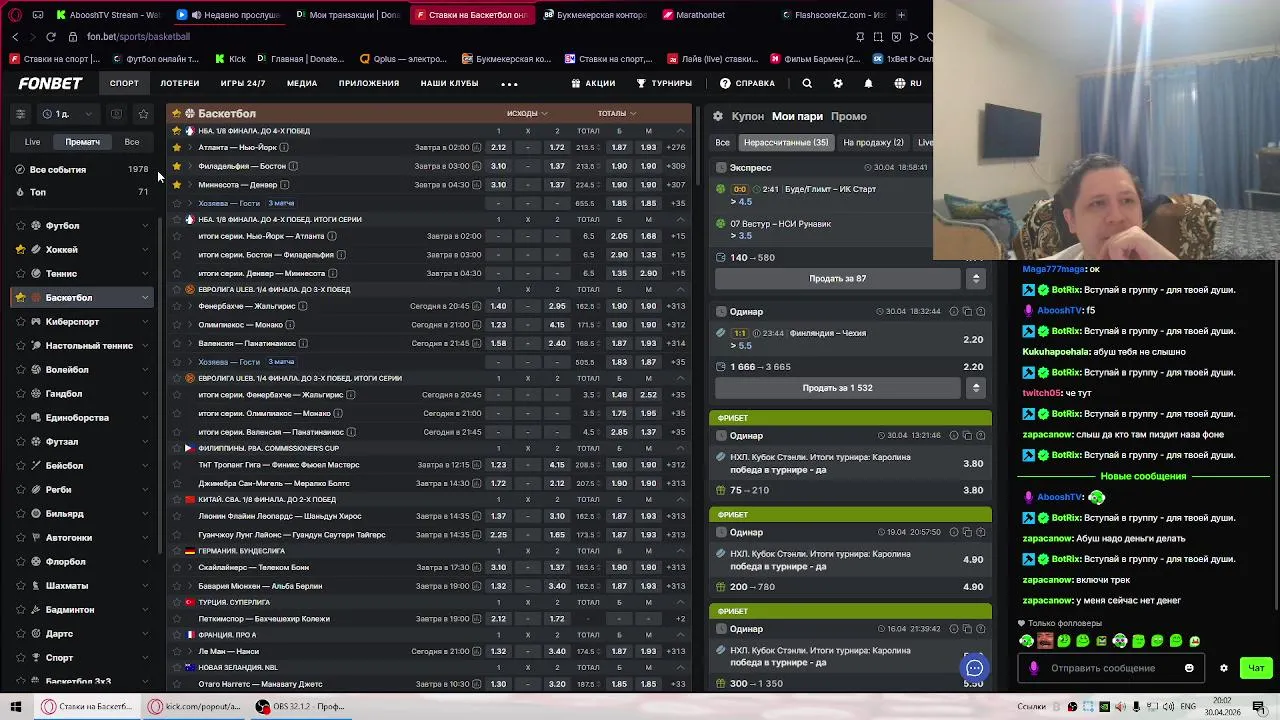
Task: Open Windows Start menu
Action: [x=15, y=706]
